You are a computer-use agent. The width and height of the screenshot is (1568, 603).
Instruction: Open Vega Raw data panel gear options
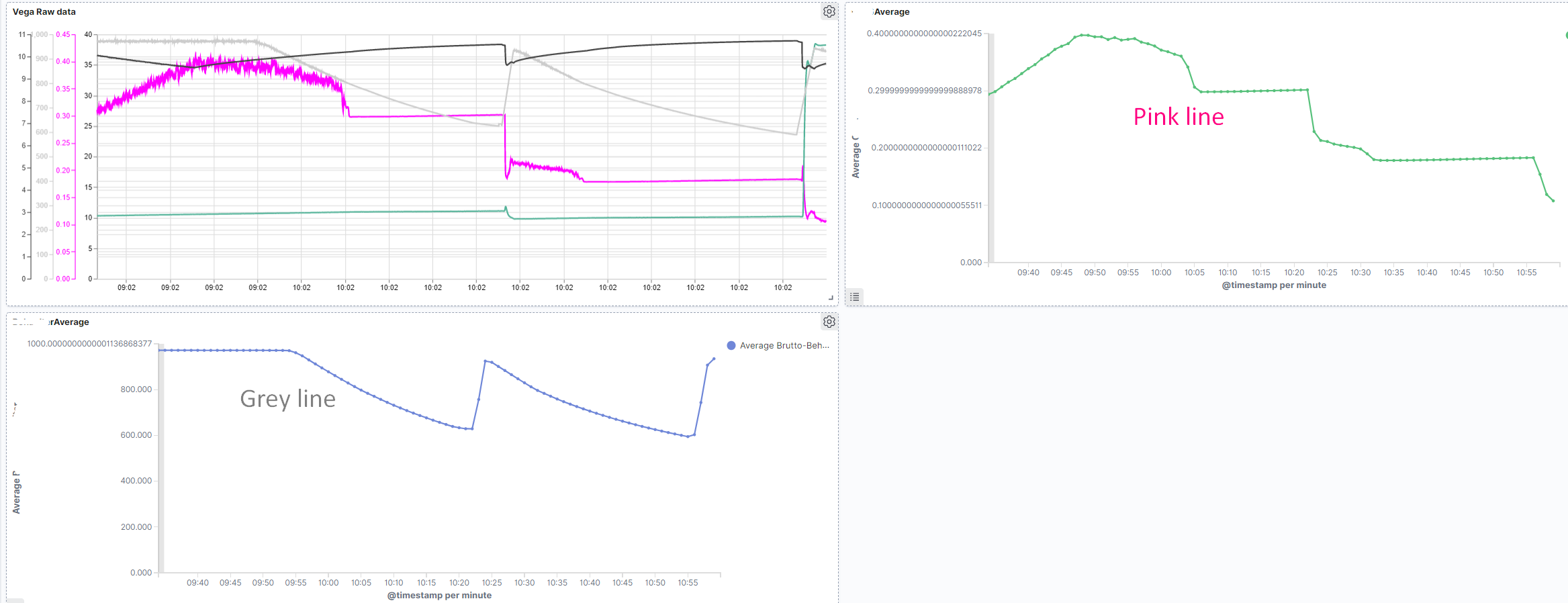[829, 11]
